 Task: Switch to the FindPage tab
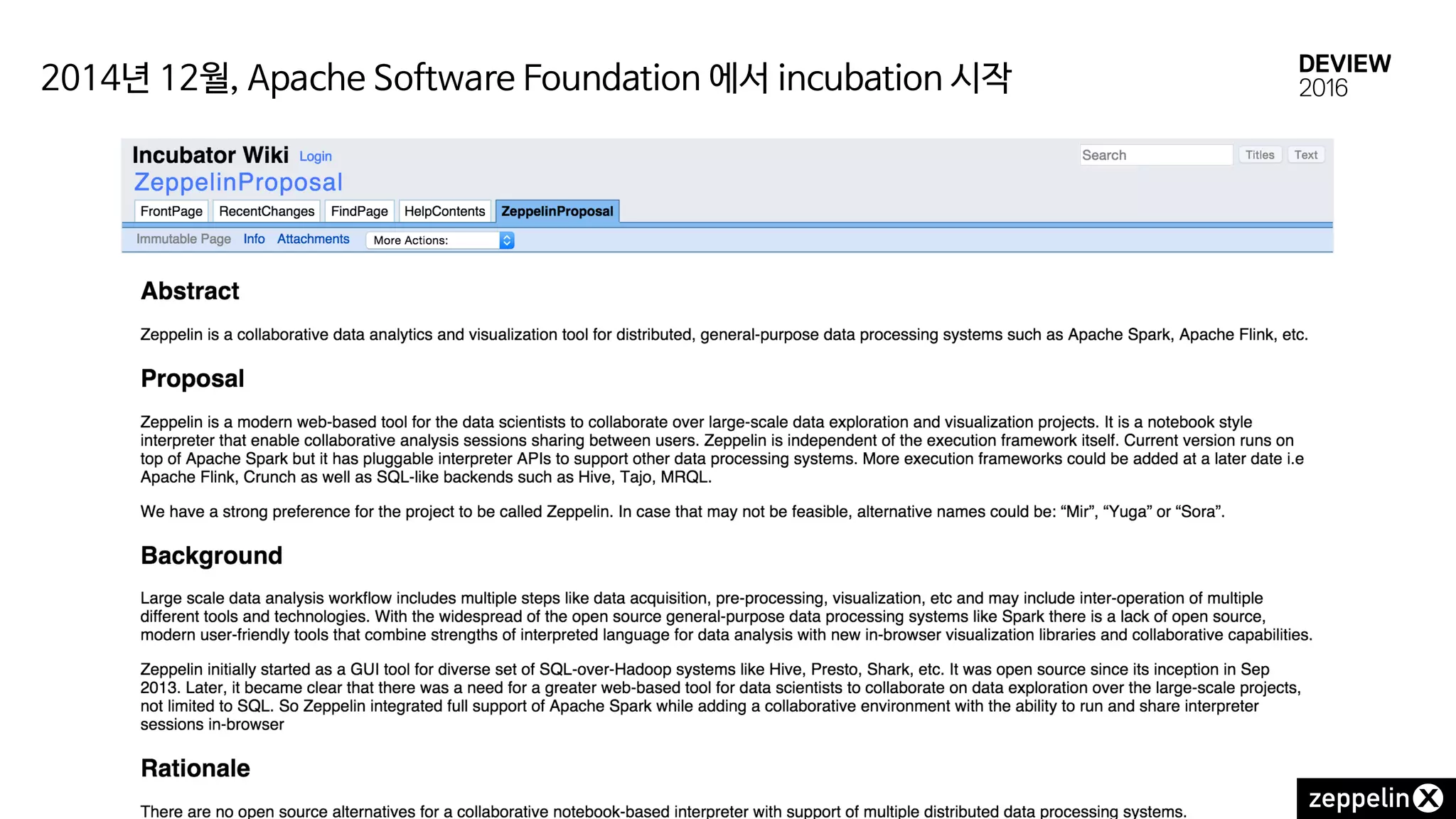[x=359, y=211]
